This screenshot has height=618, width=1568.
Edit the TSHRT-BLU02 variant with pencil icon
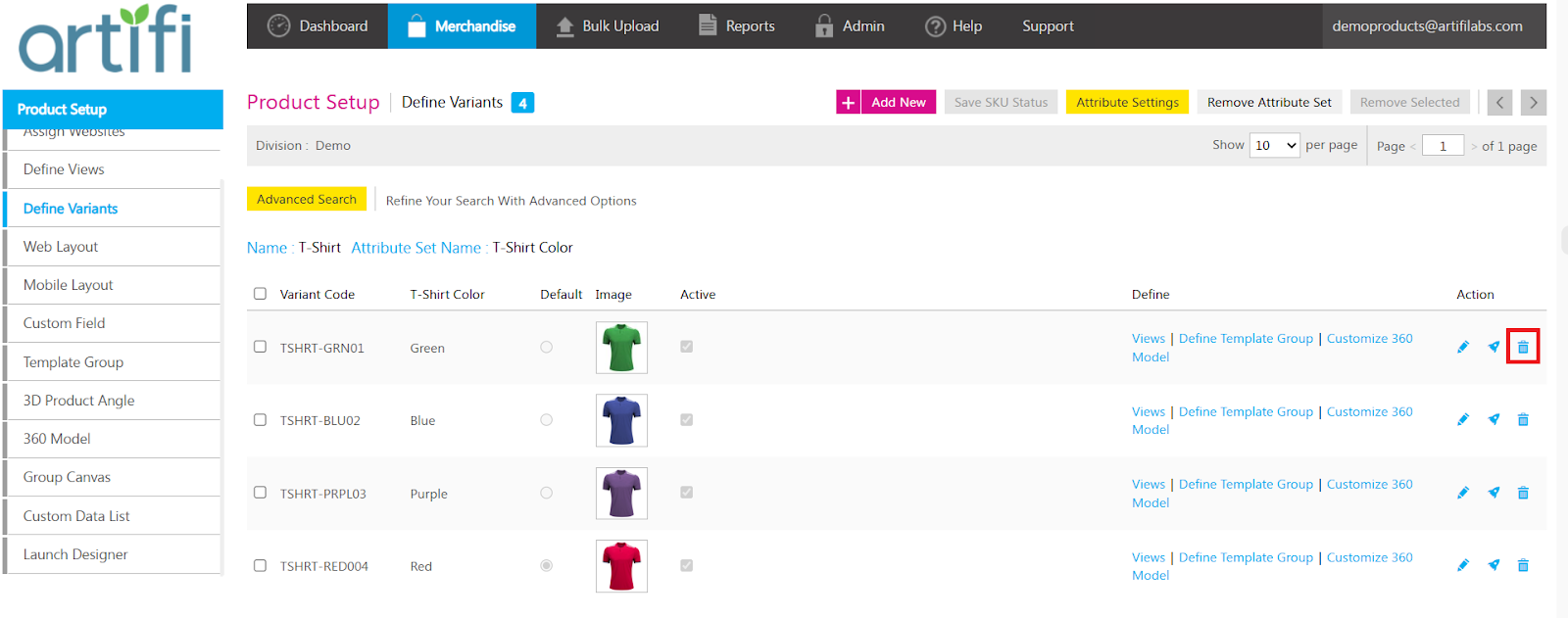point(1463,419)
